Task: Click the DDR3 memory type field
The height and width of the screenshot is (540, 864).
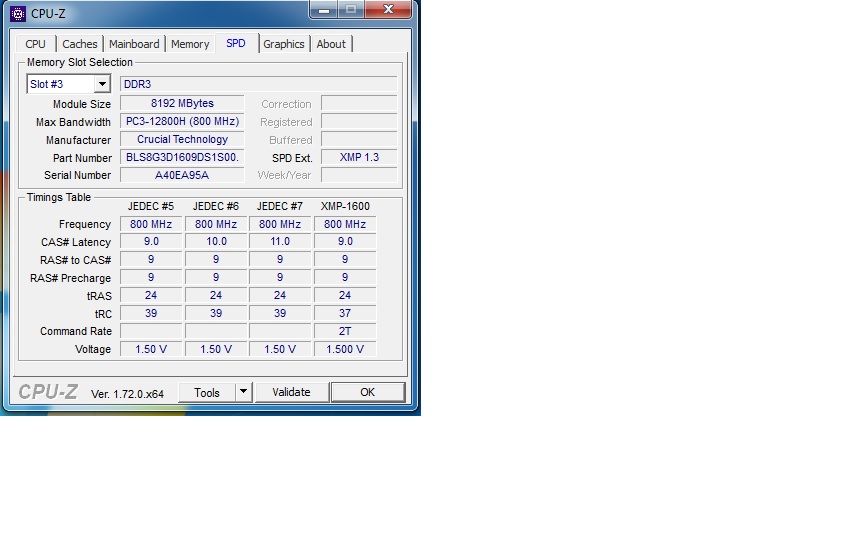Action: [x=258, y=84]
